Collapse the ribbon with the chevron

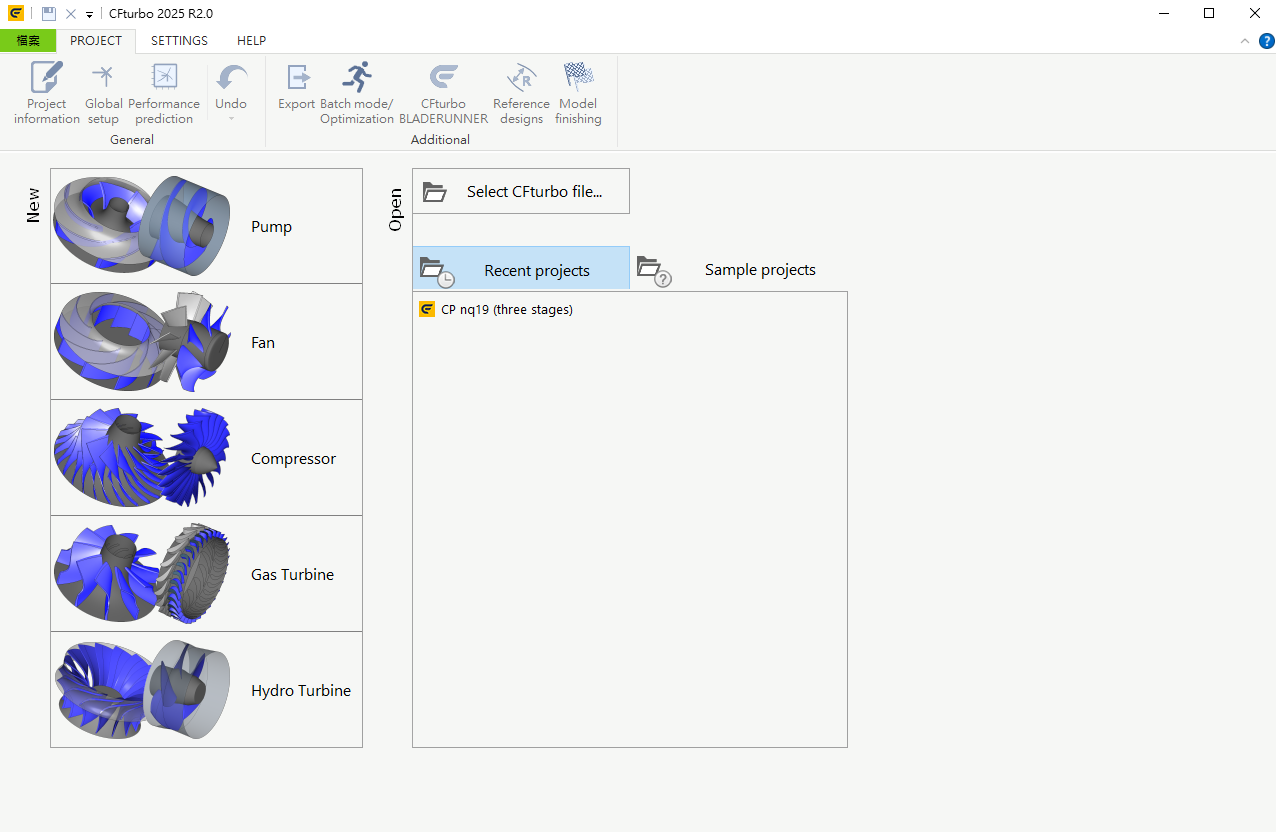(x=1245, y=41)
